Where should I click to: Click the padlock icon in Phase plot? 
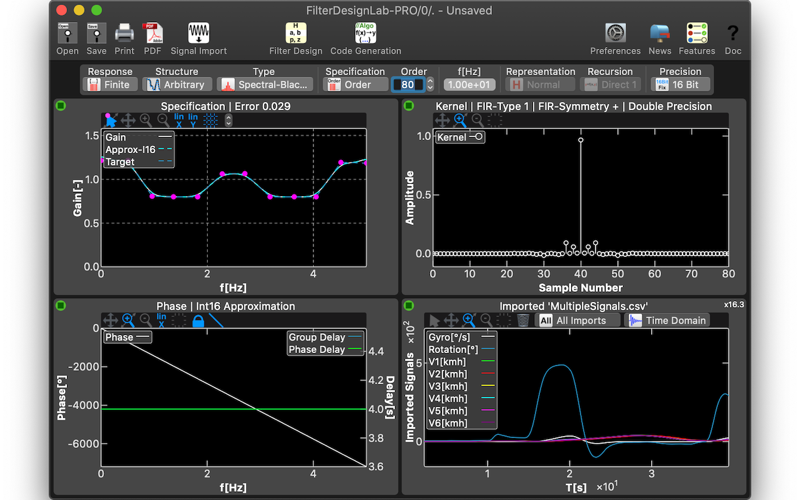(198, 321)
